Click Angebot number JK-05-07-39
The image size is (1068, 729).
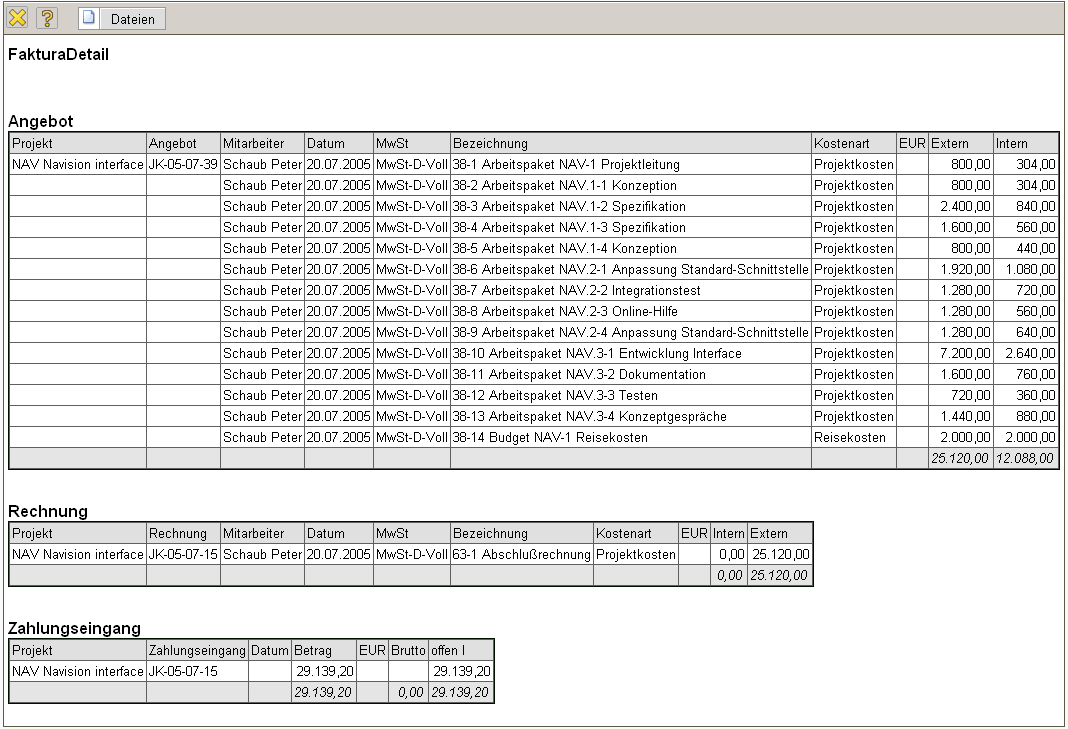183,164
